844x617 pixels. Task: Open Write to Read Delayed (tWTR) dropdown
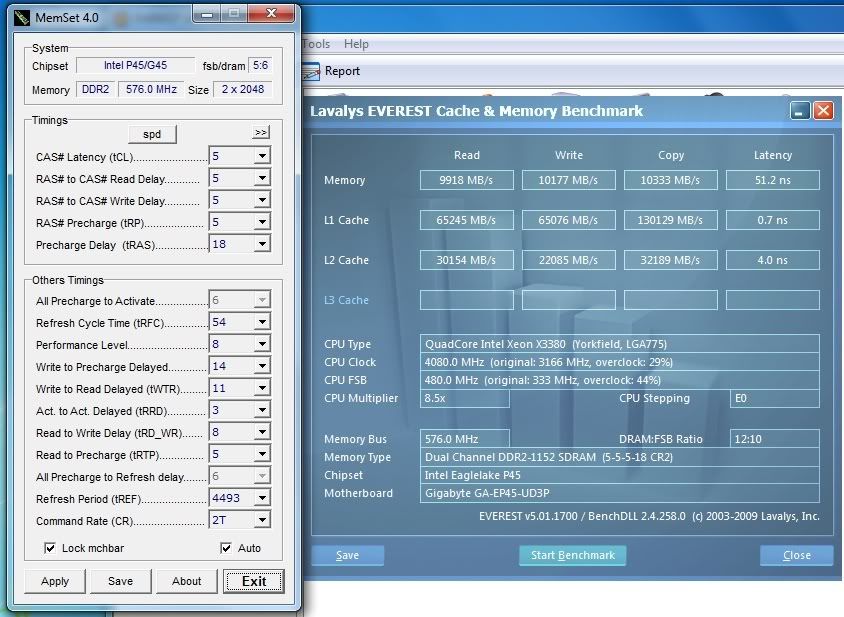point(262,389)
